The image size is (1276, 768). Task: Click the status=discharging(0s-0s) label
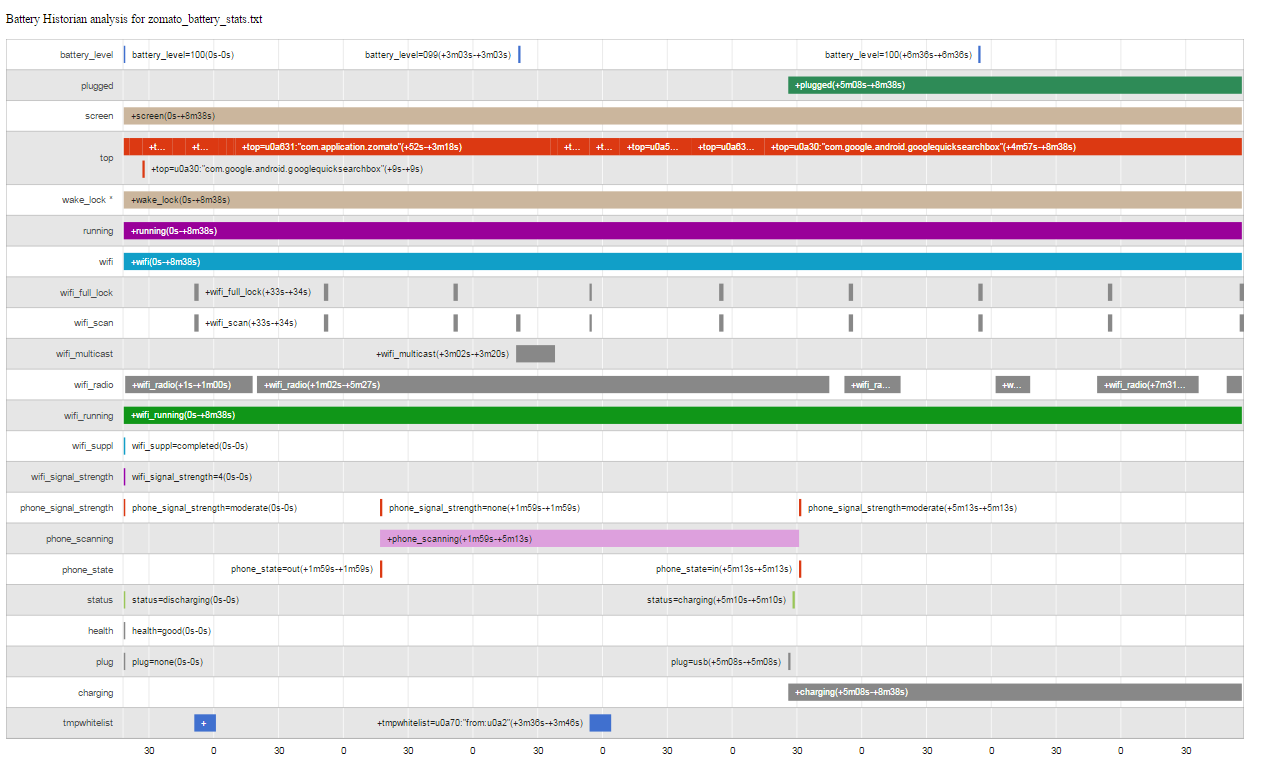pos(185,600)
